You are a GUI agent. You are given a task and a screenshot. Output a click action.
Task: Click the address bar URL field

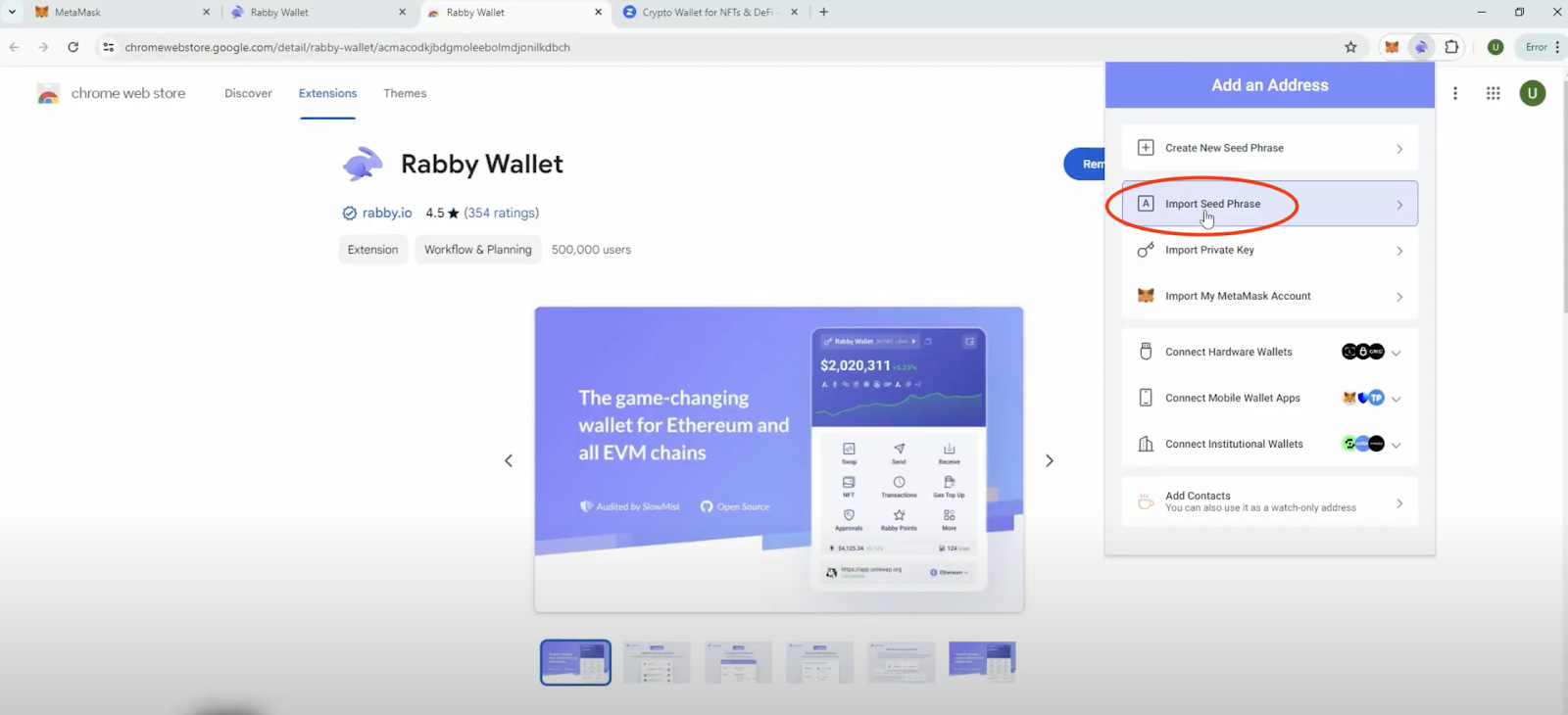(x=725, y=47)
